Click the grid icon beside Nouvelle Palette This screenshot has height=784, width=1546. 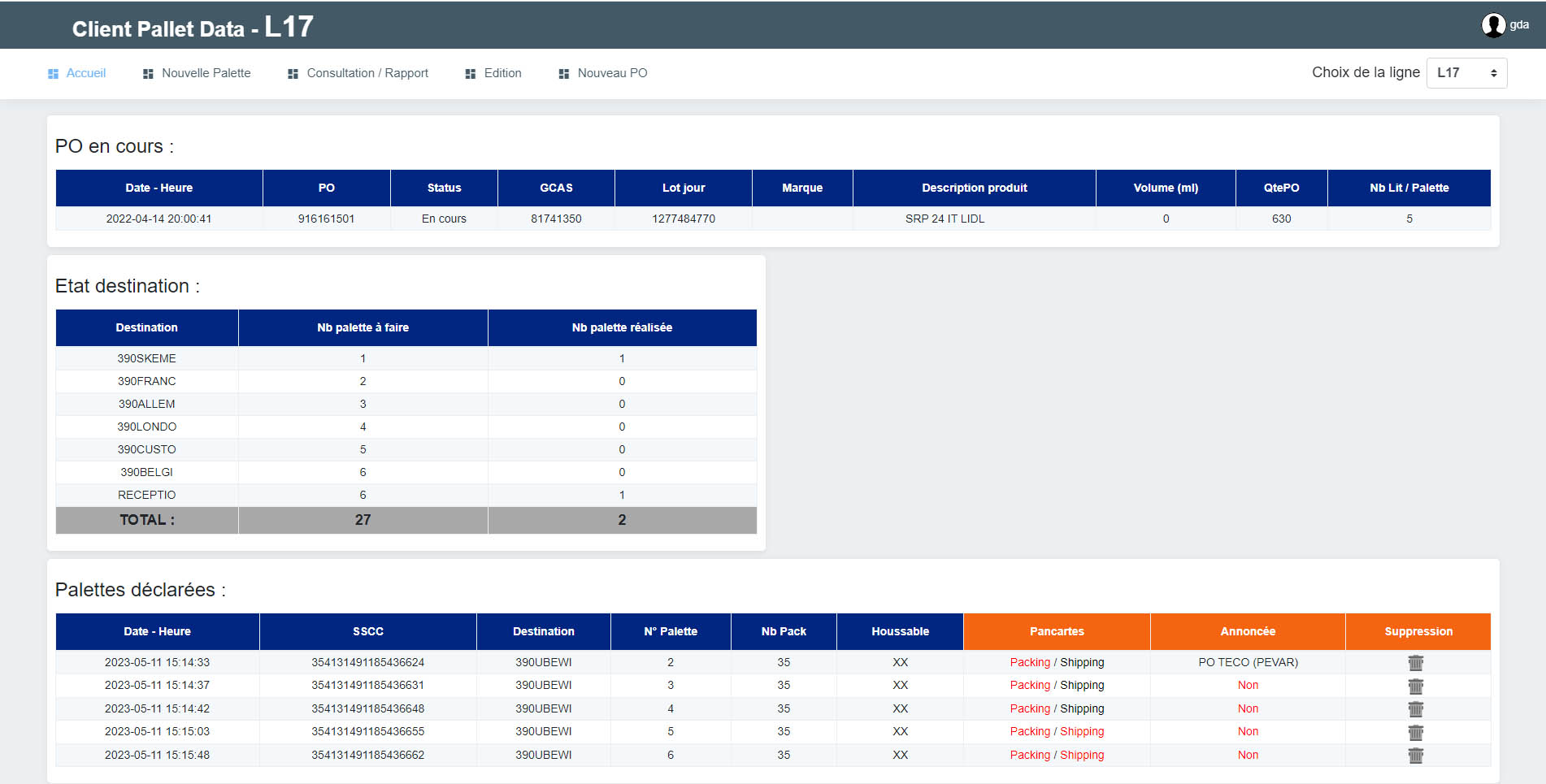148,74
